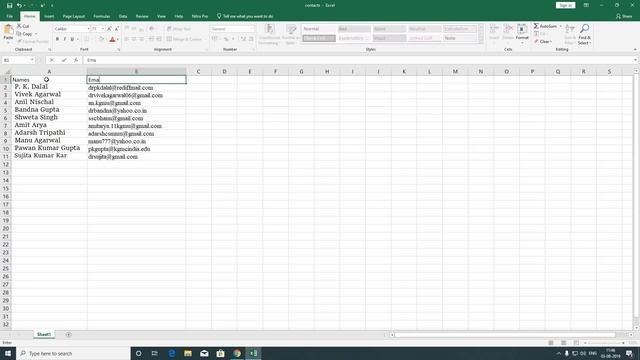Click the horizontal scrollbar

(505, 335)
